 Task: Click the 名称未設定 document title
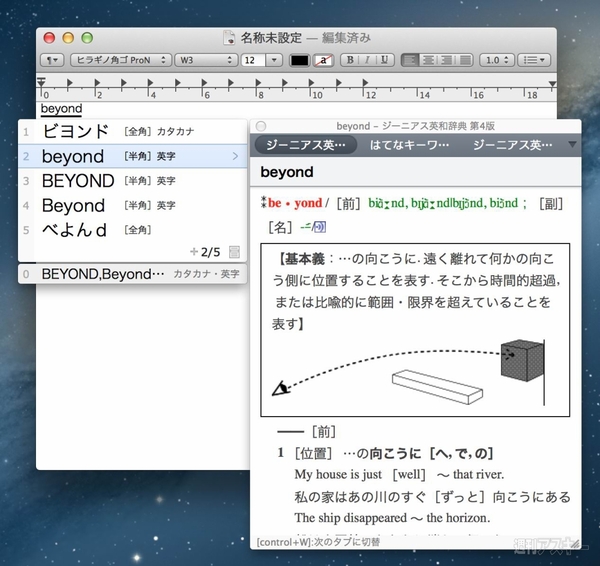pos(271,38)
